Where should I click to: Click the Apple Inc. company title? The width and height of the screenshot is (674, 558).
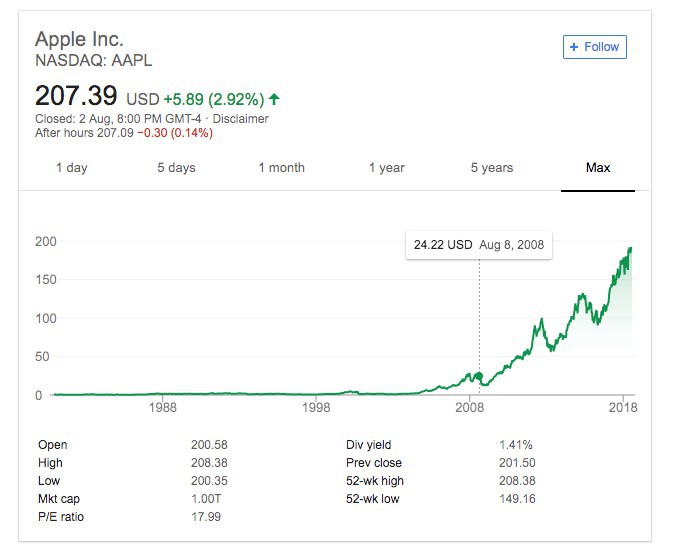coord(79,39)
